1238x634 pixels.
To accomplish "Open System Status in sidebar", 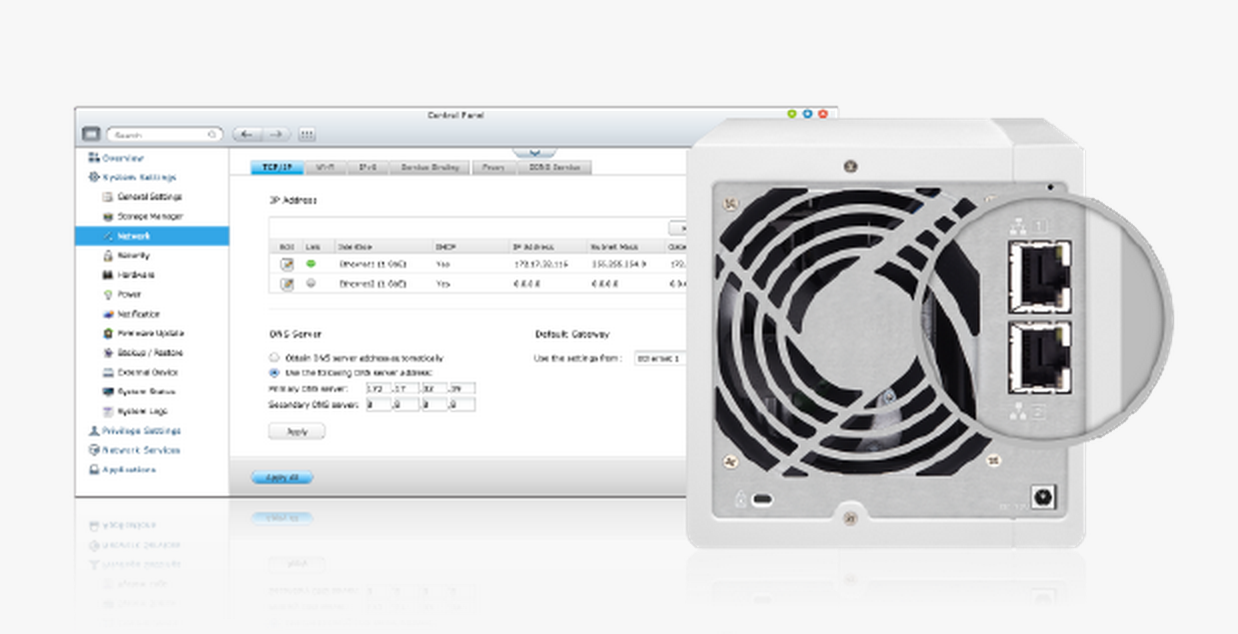I will point(138,391).
